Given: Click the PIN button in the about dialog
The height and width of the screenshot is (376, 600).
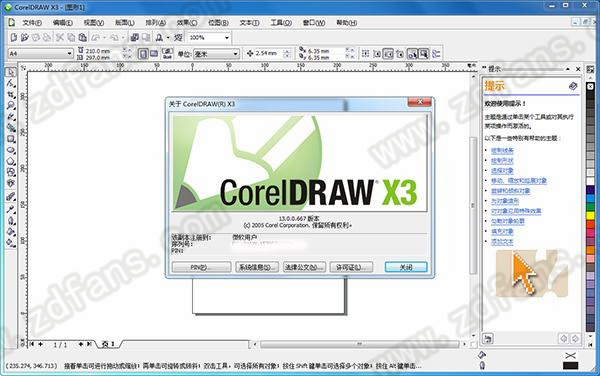Looking at the screenshot, I should pos(201,267).
